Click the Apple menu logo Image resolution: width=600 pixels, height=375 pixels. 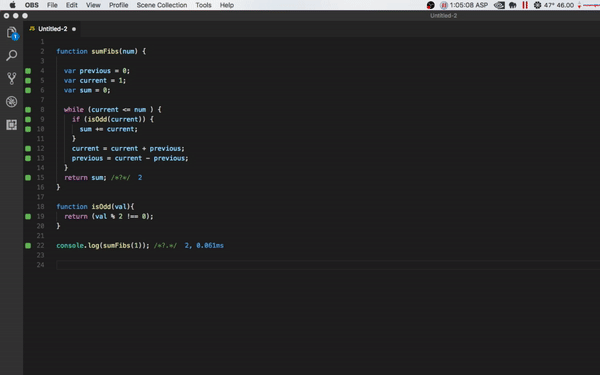click(x=12, y=5)
